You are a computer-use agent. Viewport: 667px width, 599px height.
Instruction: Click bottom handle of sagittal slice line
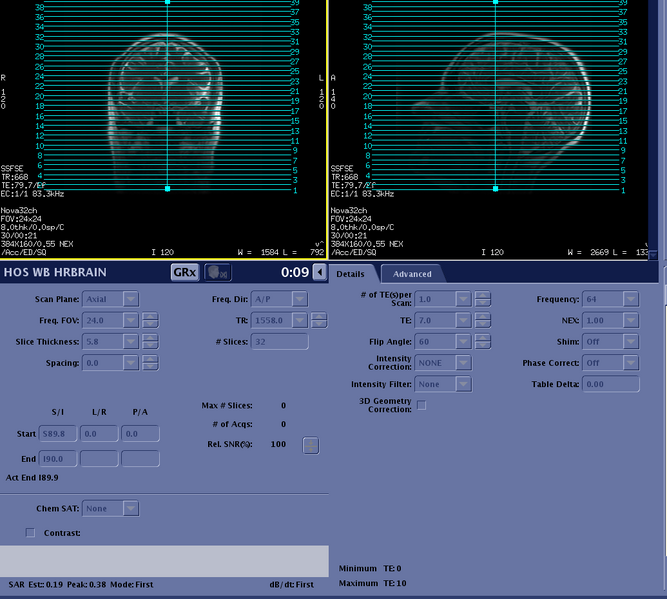(x=496, y=188)
